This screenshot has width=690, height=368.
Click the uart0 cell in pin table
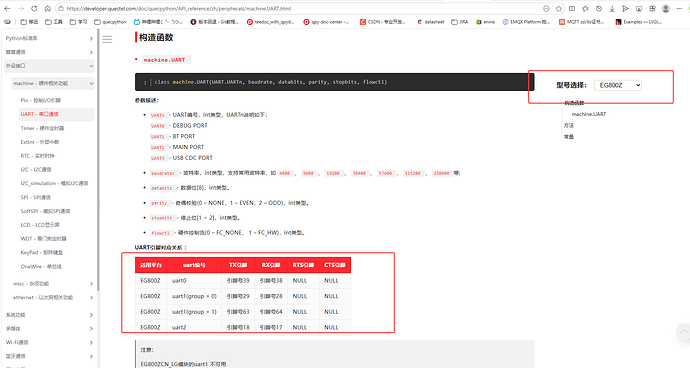coord(194,280)
